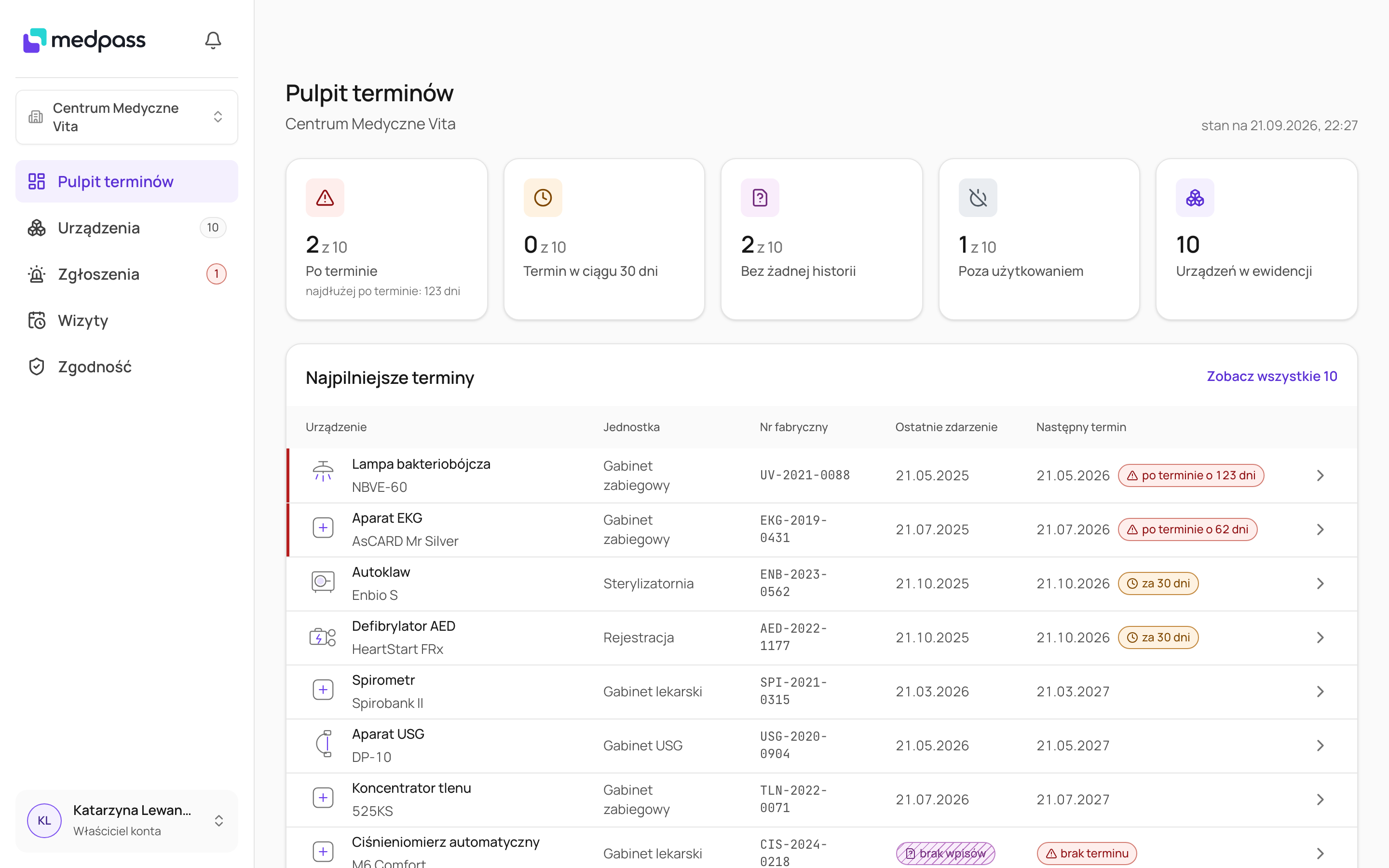Open the Po terminie summary card
Image resolution: width=1389 pixels, height=868 pixels.
pos(387,239)
